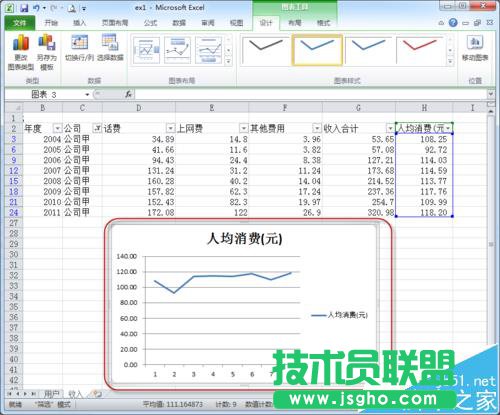Switch to the 页面布局 (Page Layout) tab
500x415 pixels.
(x=115, y=23)
